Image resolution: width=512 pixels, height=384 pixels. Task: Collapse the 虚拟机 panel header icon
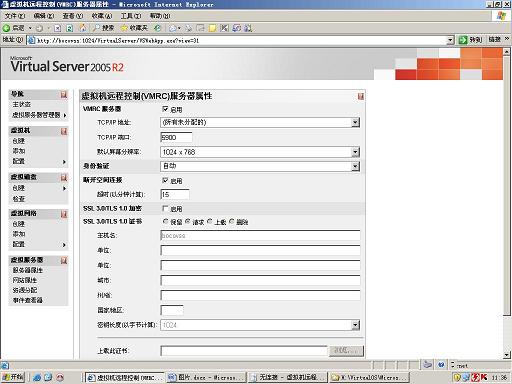pos(64,131)
